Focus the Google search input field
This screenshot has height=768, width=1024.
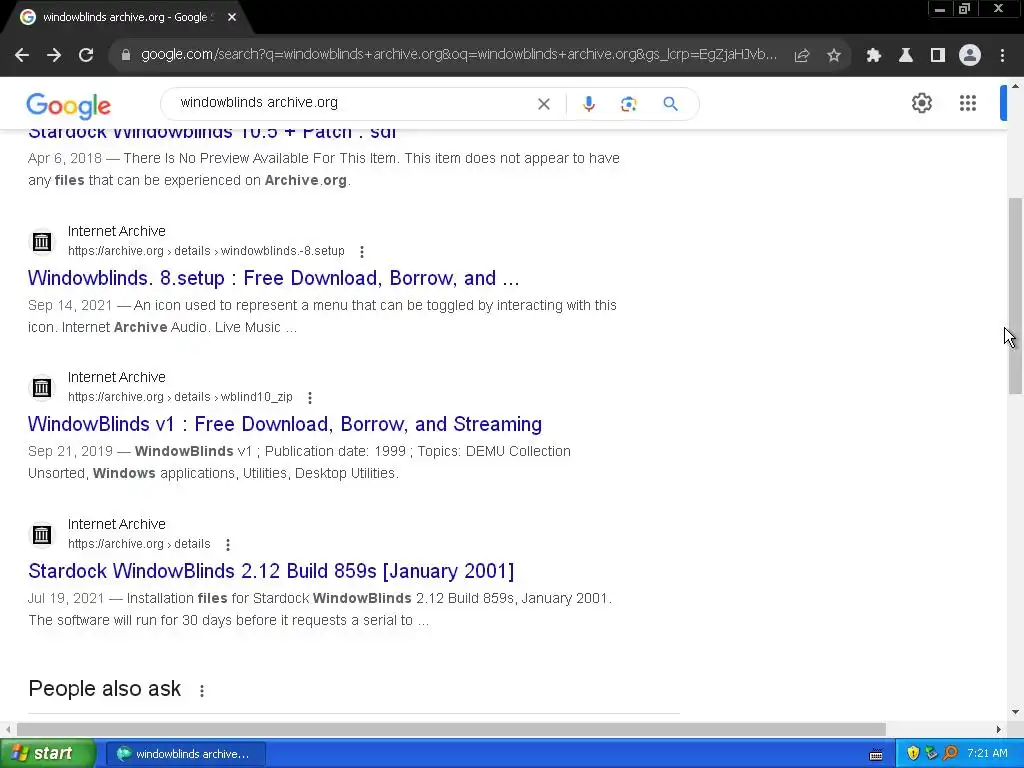click(353, 103)
